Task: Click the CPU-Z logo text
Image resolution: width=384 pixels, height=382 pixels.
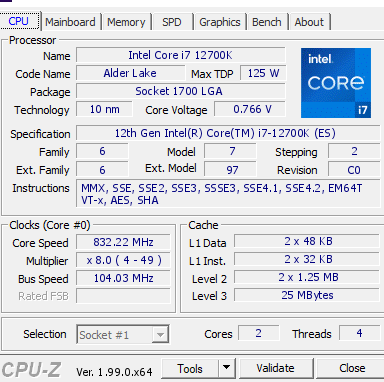Action: [31, 370]
